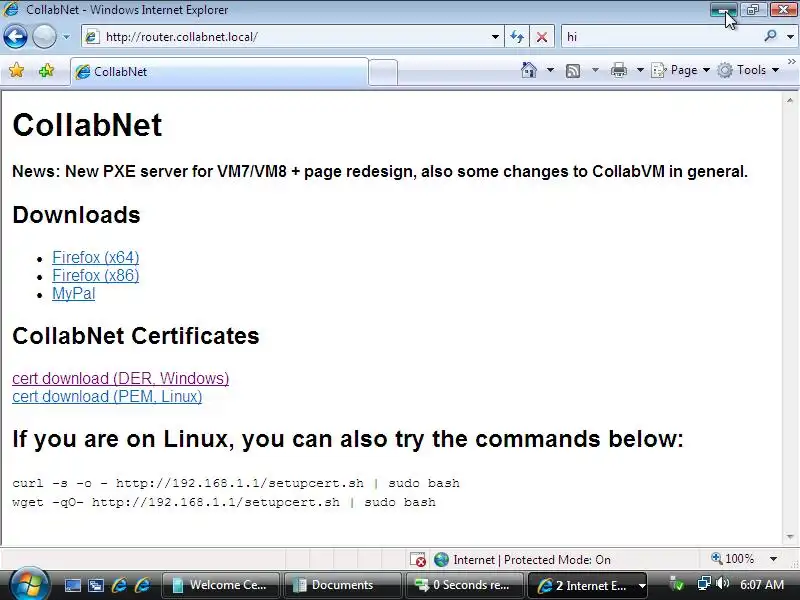Image resolution: width=800 pixels, height=600 pixels.
Task: Click the 100% zoom level button
Action: coord(733,559)
